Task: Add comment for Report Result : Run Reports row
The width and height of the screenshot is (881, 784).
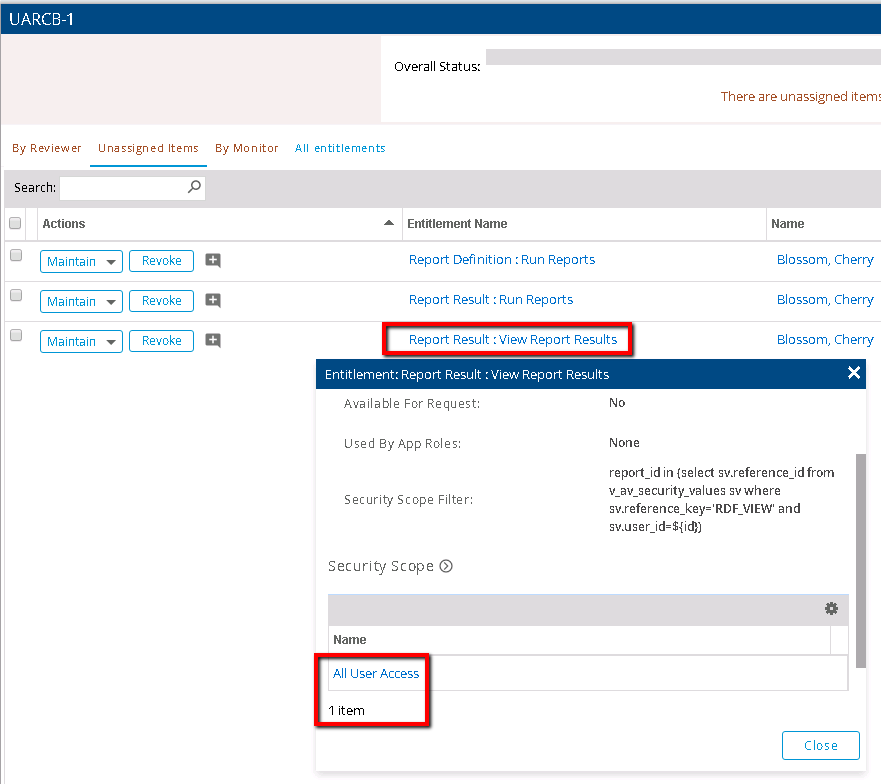Action: (213, 301)
